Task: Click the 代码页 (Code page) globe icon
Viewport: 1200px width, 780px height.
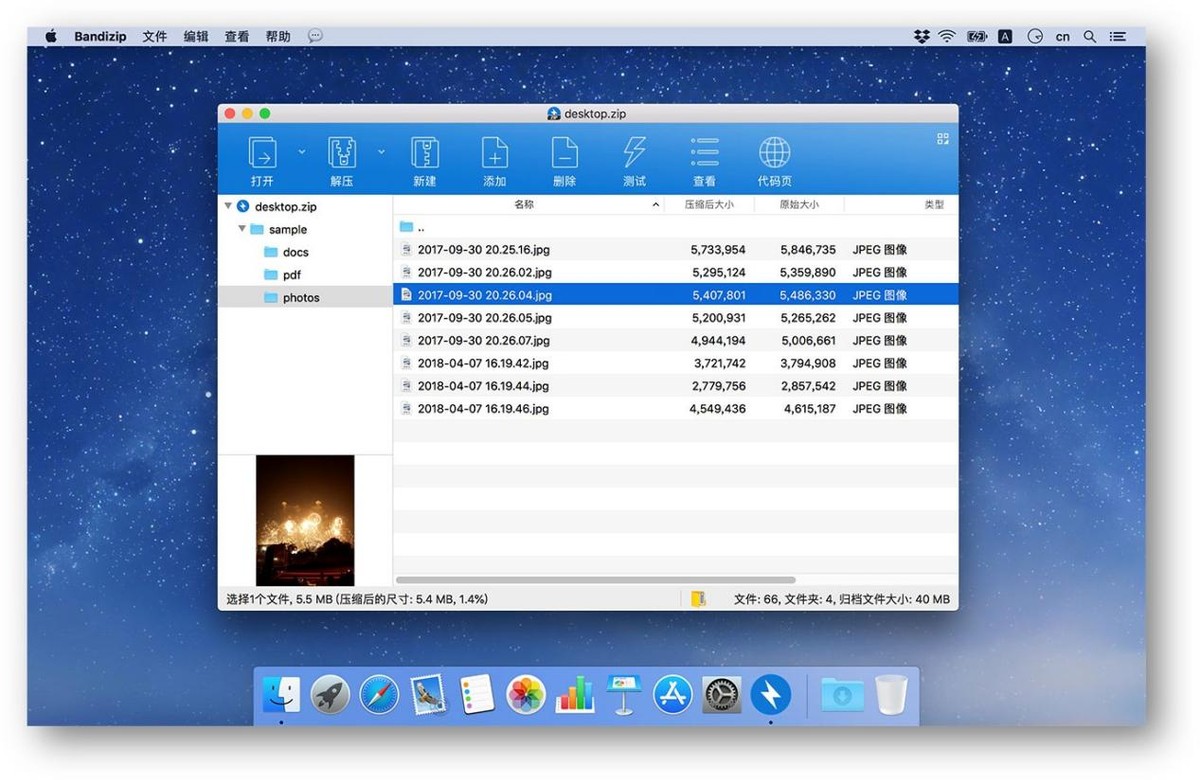Action: point(775,154)
